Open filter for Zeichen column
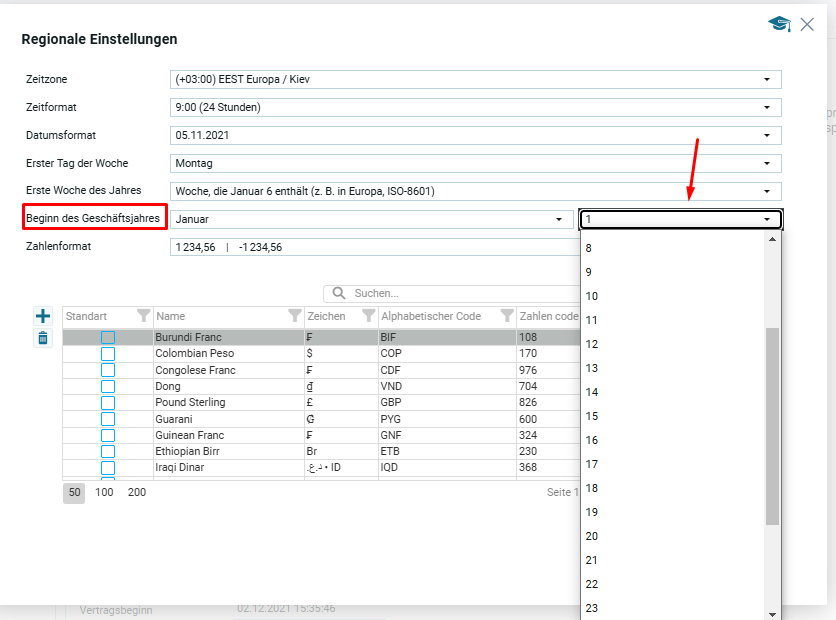 pyautogui.click(x=368, y=316)
